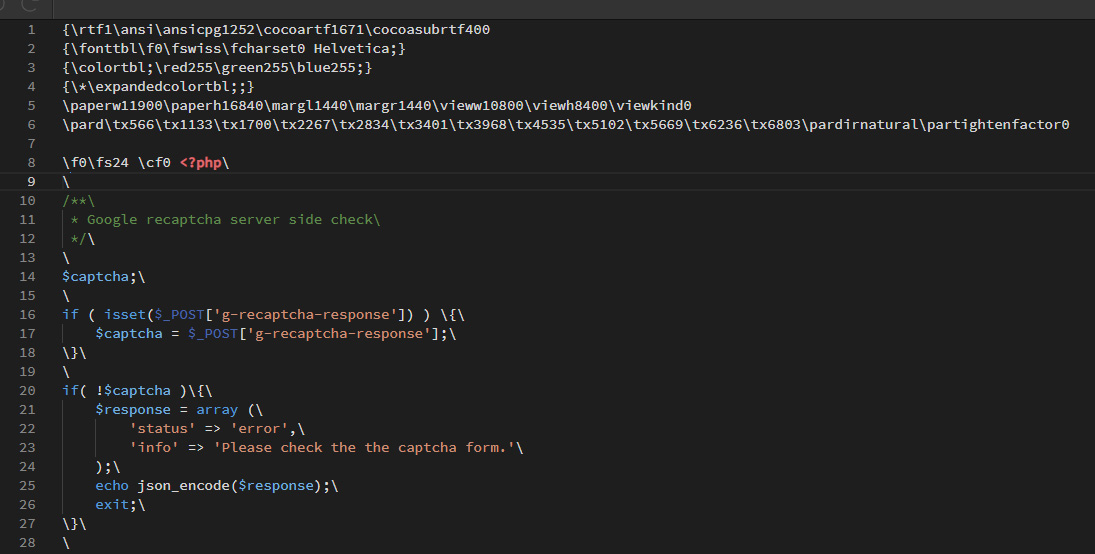Click highlighted line number 9
Image resolution: width=1095 pixels, height=554 pixels.
31,182
